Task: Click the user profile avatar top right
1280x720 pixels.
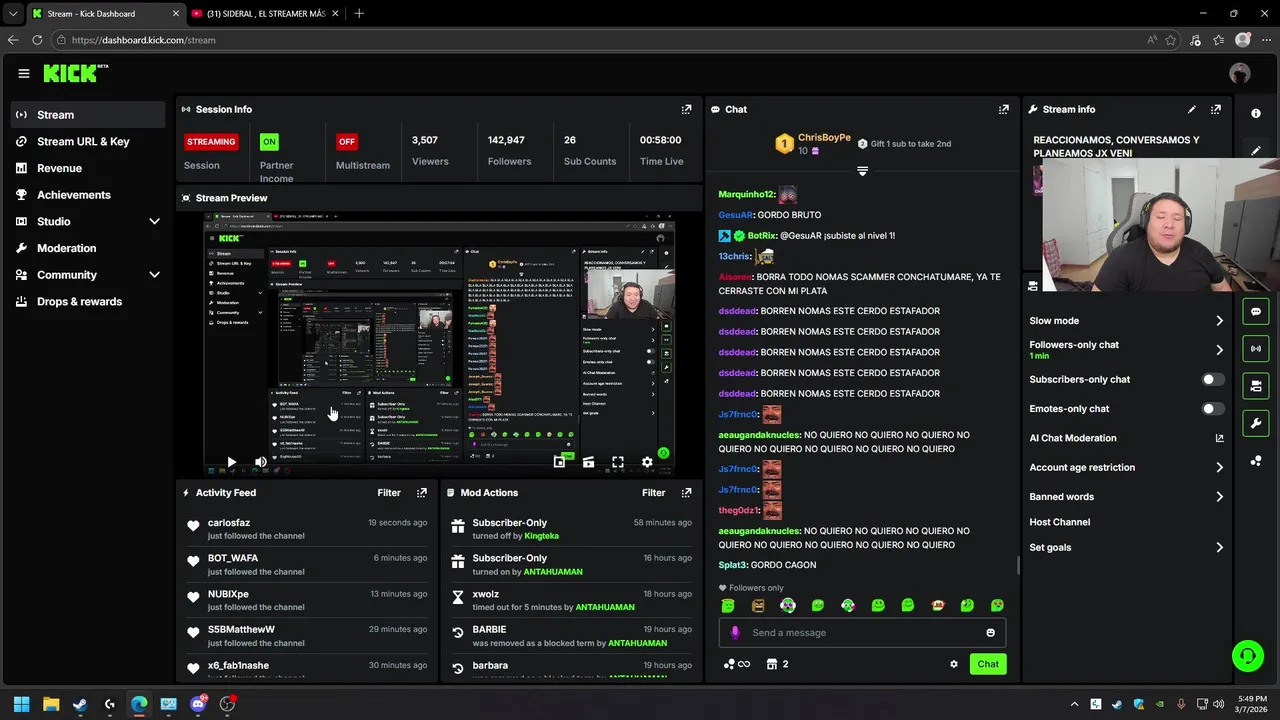Action: tap(1240, 73)
